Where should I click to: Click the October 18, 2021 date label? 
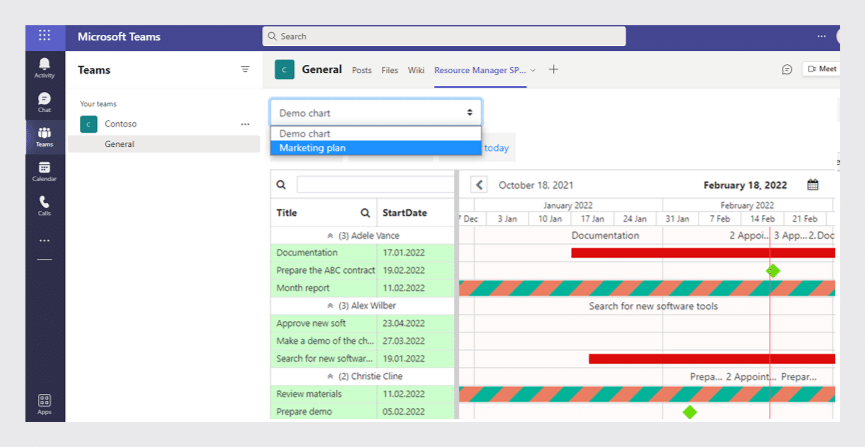(x=536, y=185)
